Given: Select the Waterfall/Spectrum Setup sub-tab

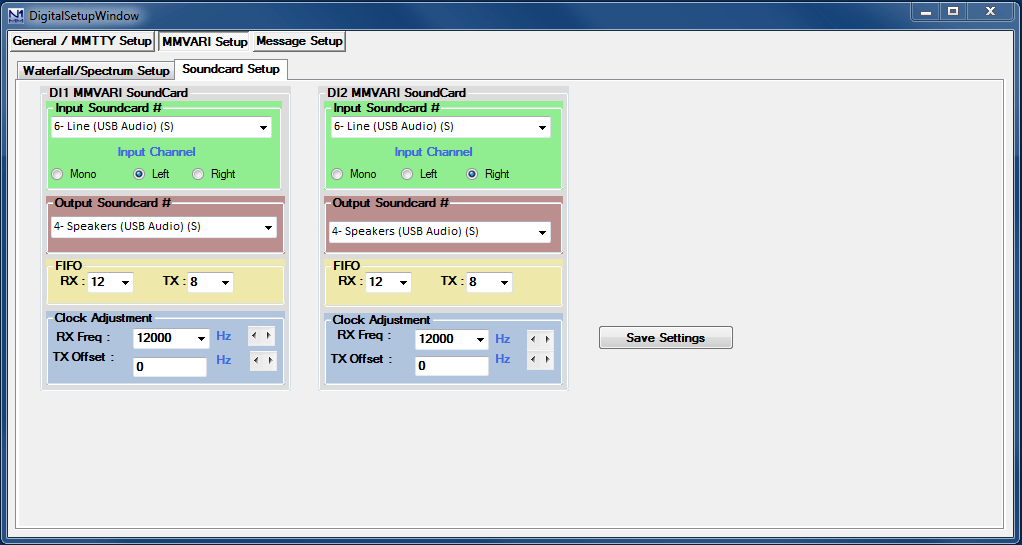Looking at the screenshot, I should tap(96, 70).
